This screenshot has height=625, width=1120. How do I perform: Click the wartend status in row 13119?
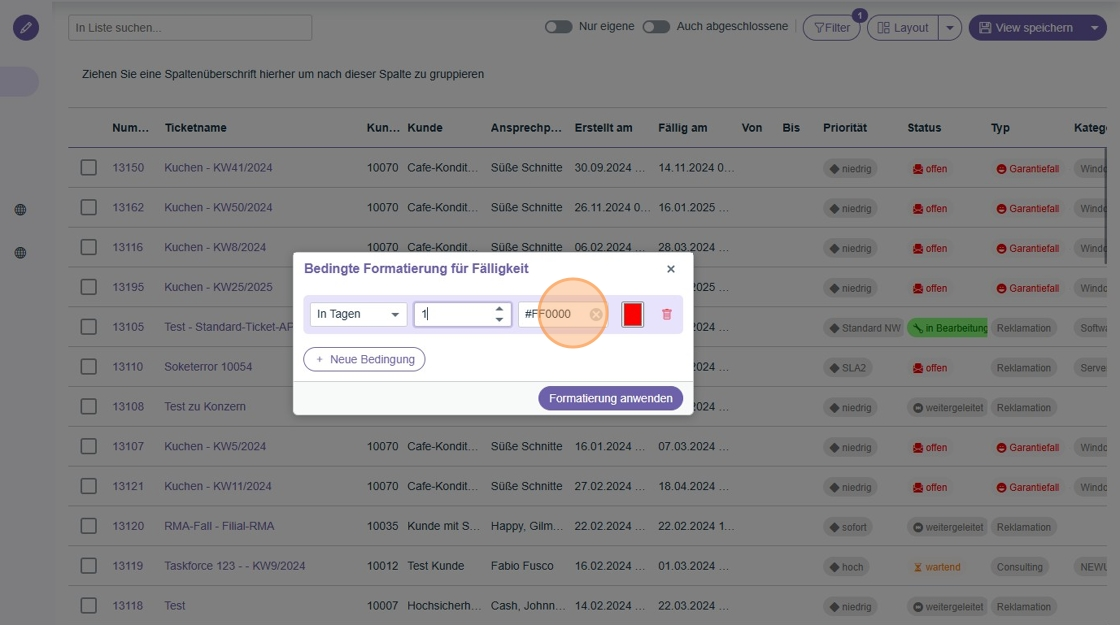point(936,567)
